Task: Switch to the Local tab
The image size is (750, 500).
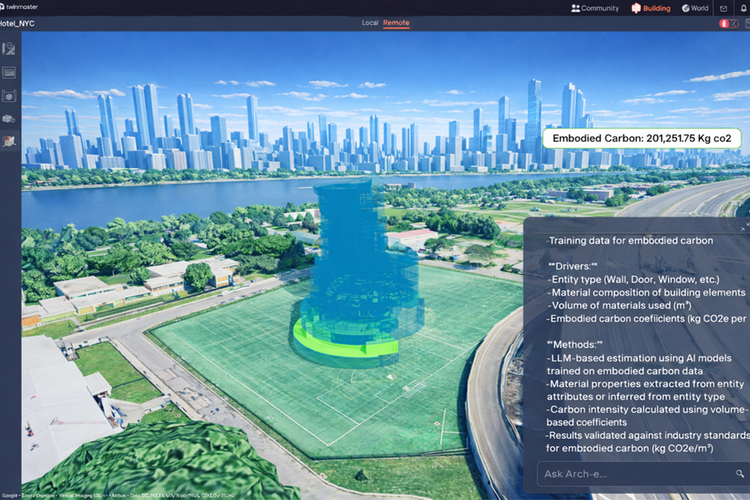Action: pyautogui.click(x=370, y=22)
